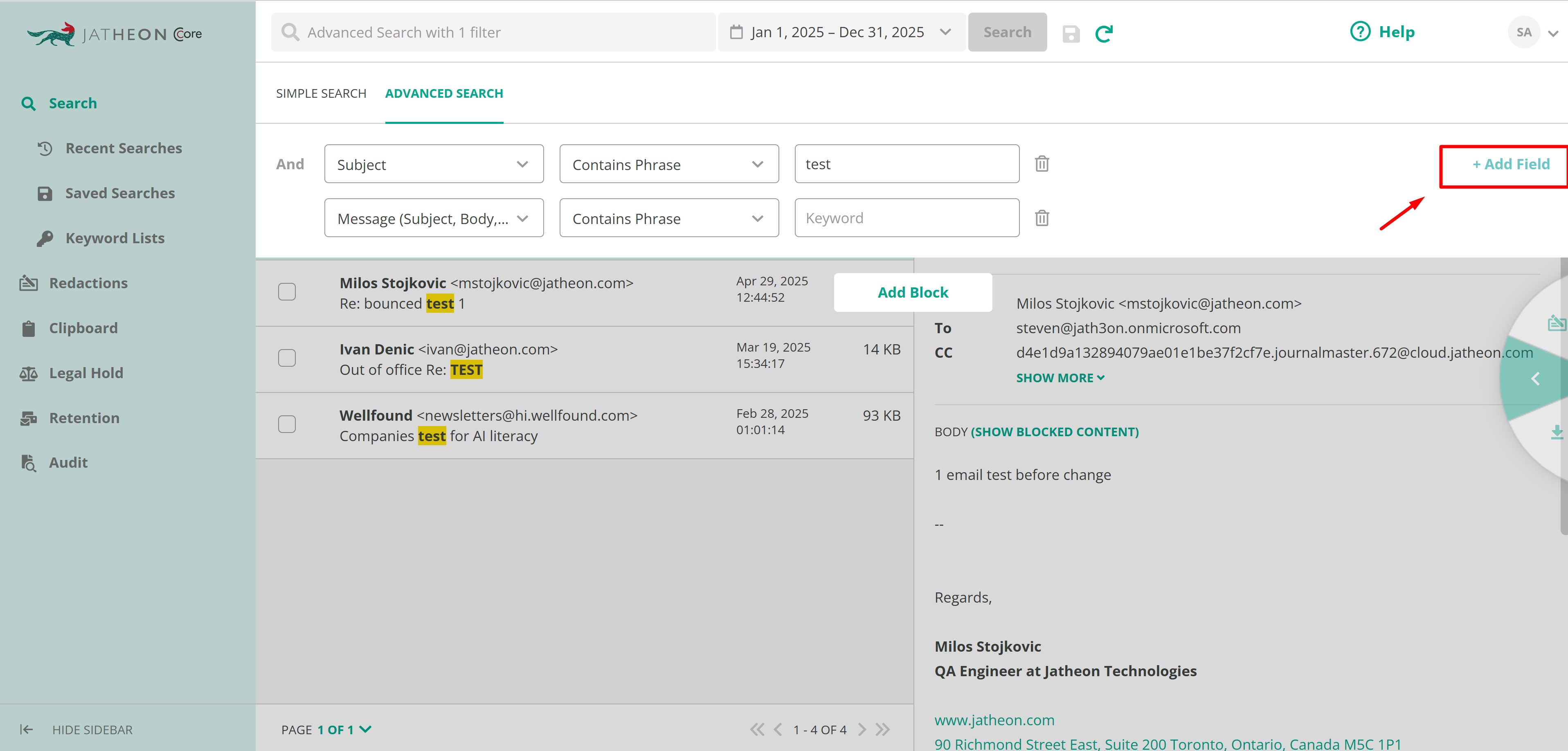Open Keyword Lists in the sidebar
1568x751 pixels.
115,238
